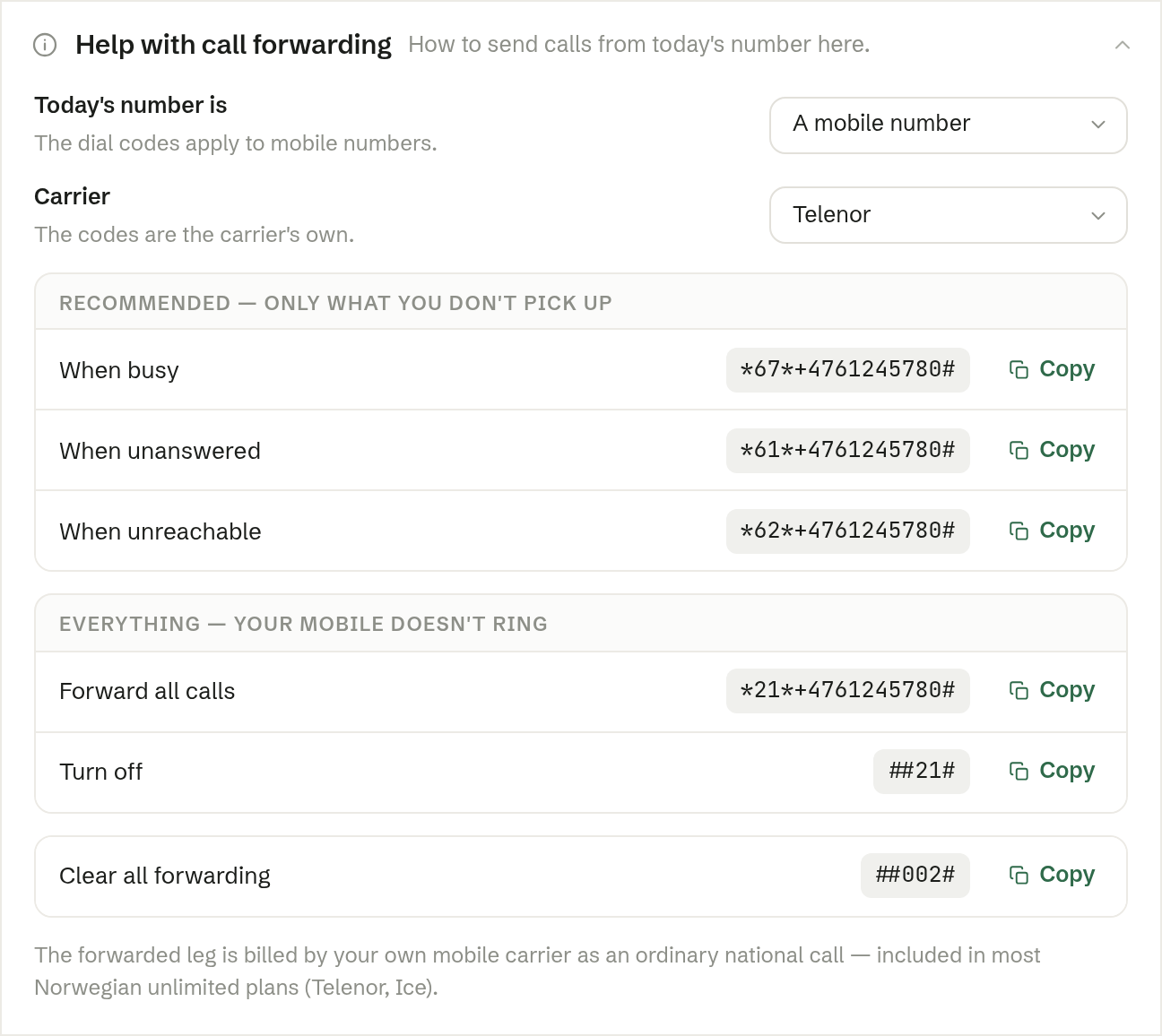Collapse the Help with call forwarding section
The image size is (1162, 1036).
pos(1123,45)
